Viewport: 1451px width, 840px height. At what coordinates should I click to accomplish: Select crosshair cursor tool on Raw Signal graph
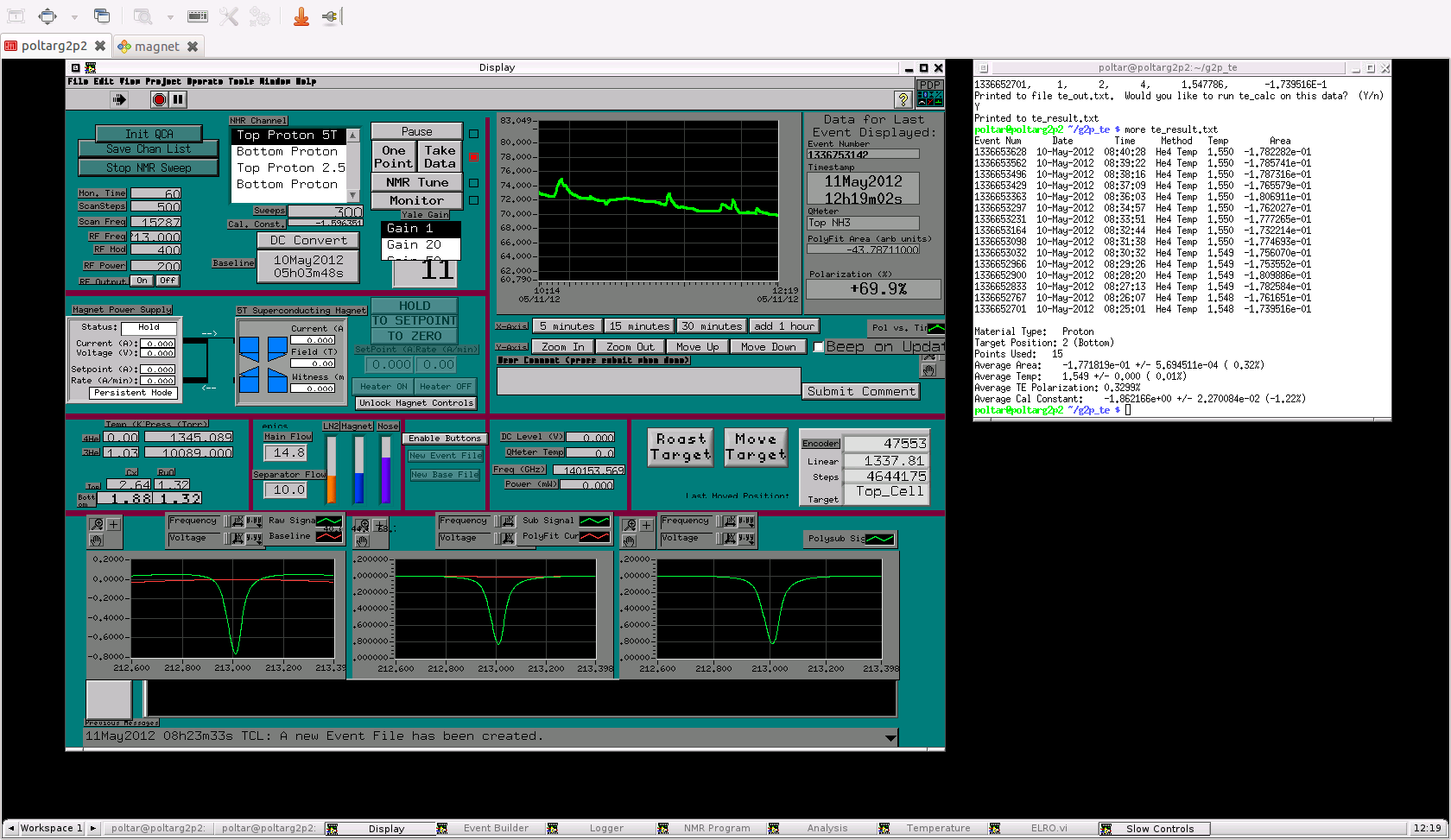pyautogui.click(x=113, y=524)
